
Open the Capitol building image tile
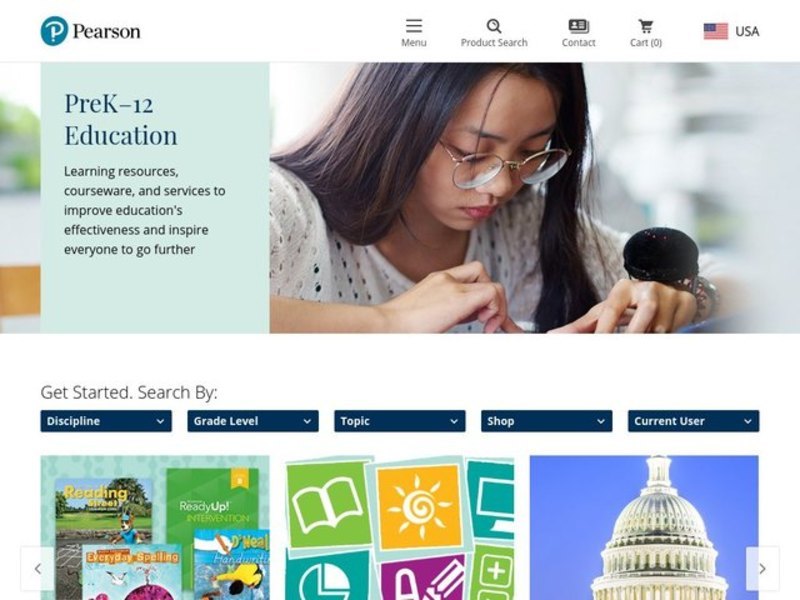point(644,528)
